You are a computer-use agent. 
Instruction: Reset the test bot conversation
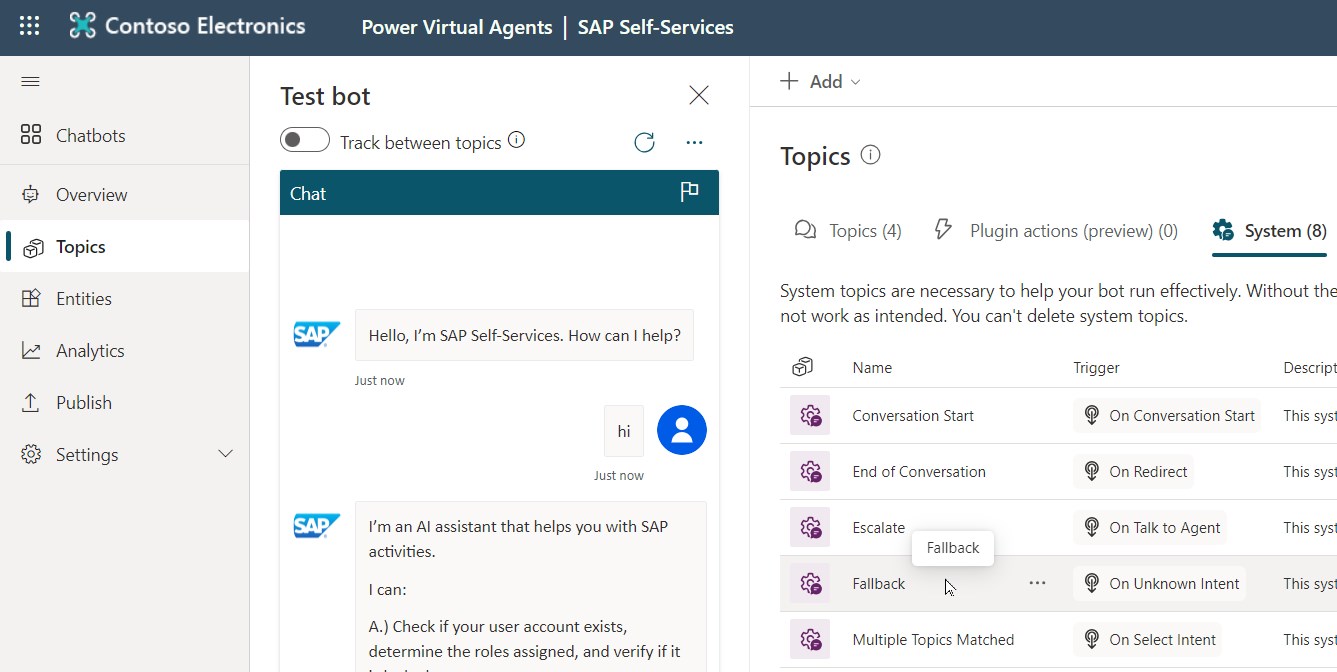[x=645, y=142]
